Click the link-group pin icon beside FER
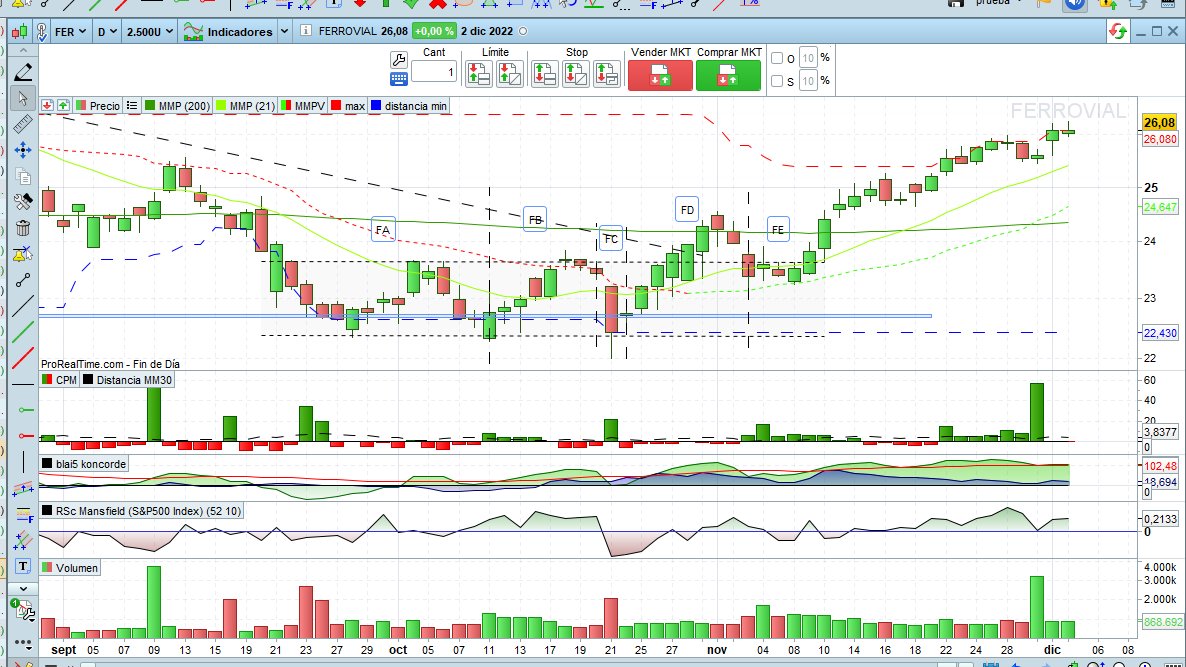Image resolution: width=1186 pixels, height=667 pixels. tap(42, 32)
